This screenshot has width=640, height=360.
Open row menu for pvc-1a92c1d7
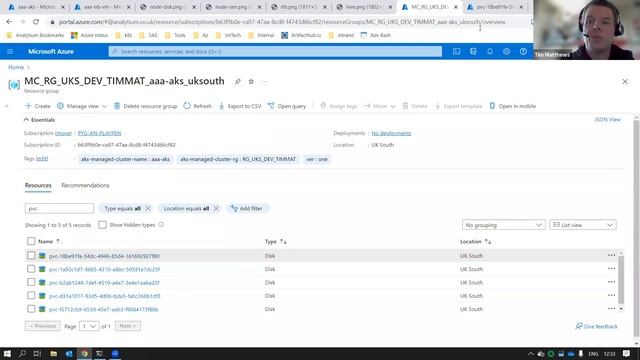(x=611, y=269)
